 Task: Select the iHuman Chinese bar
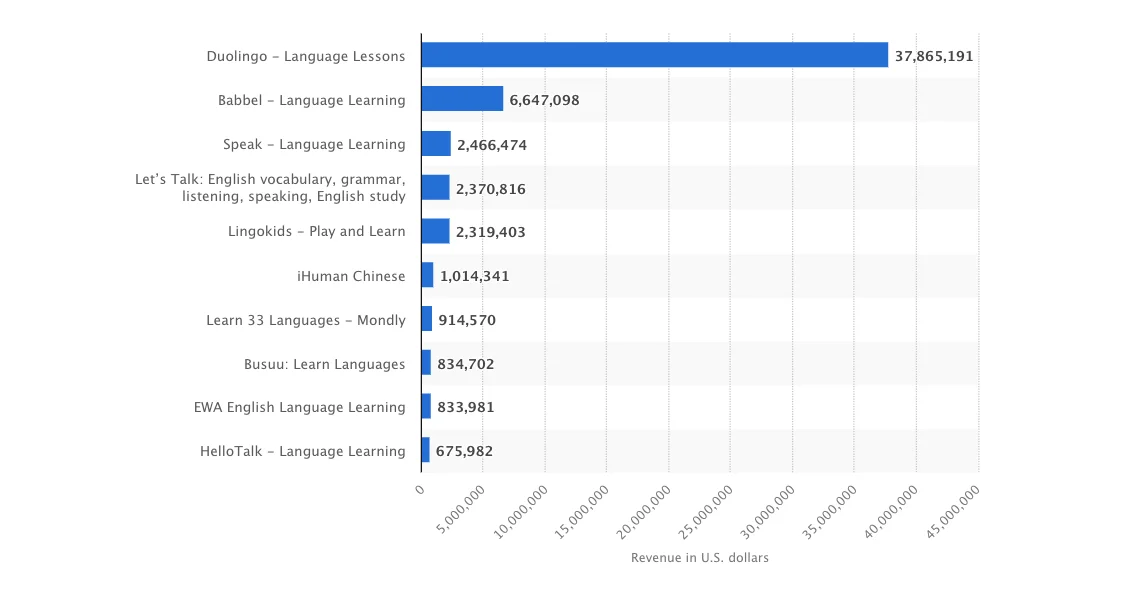[x=426, y=275]
